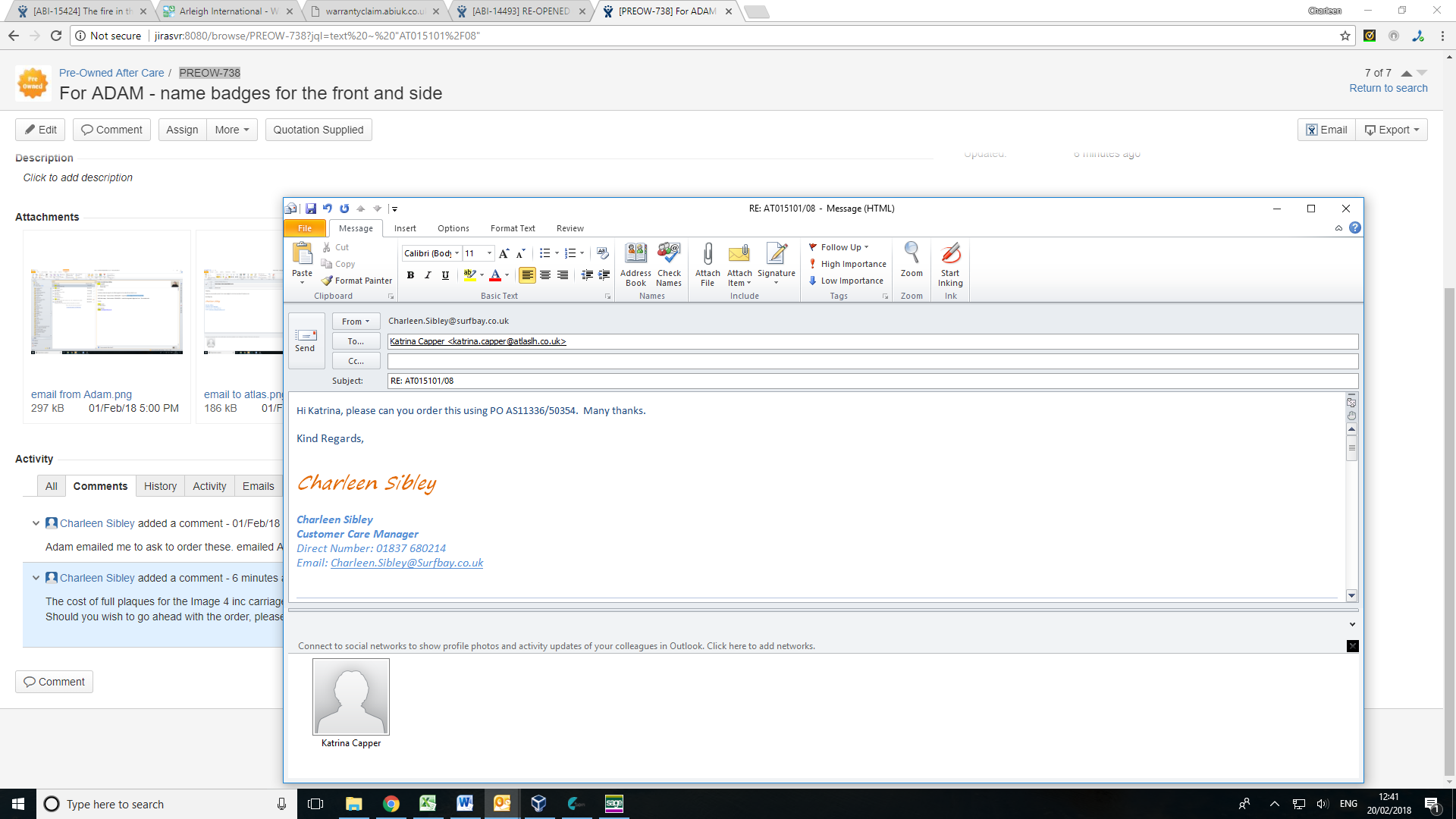Open Excel from the taskbar
Image resolution: width=1456 pixels, height=819 pixels.
tap(428, 804)
